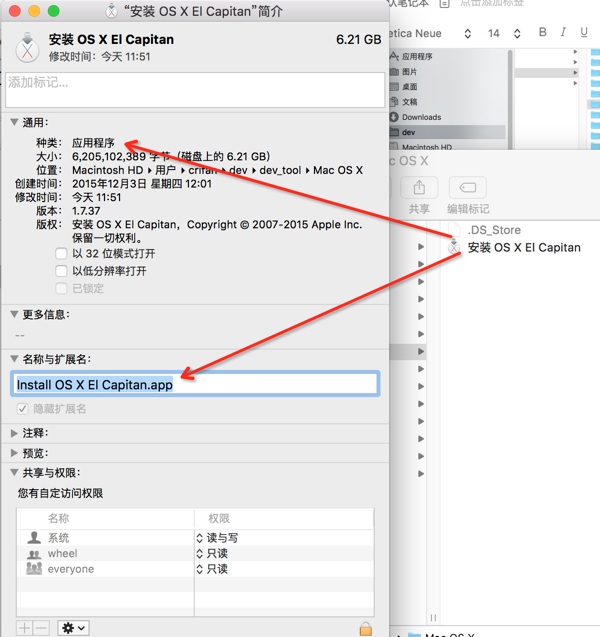Enable "以低分辨率打开" checkbox

61,271
